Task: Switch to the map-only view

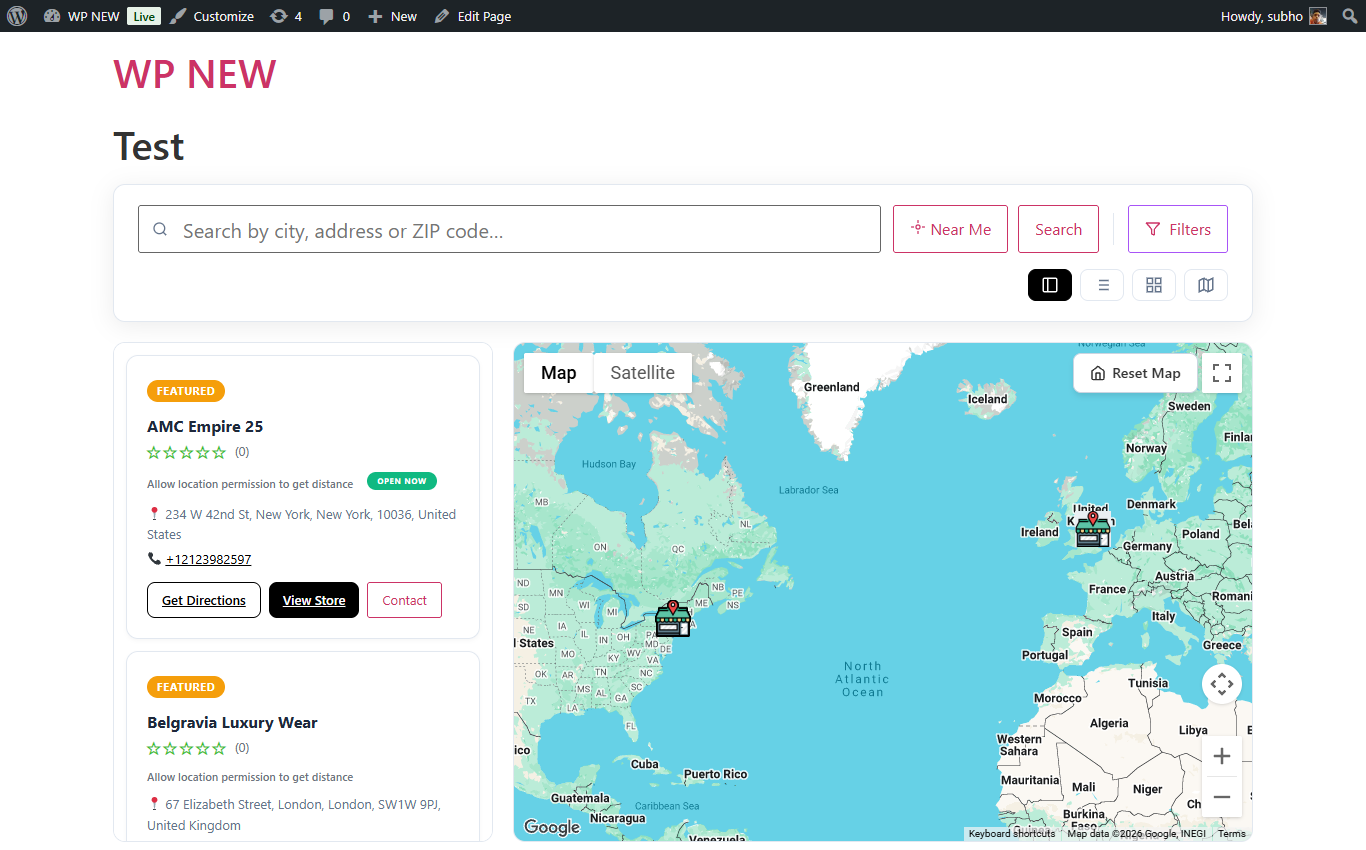Action: [x=1206, y=285]
